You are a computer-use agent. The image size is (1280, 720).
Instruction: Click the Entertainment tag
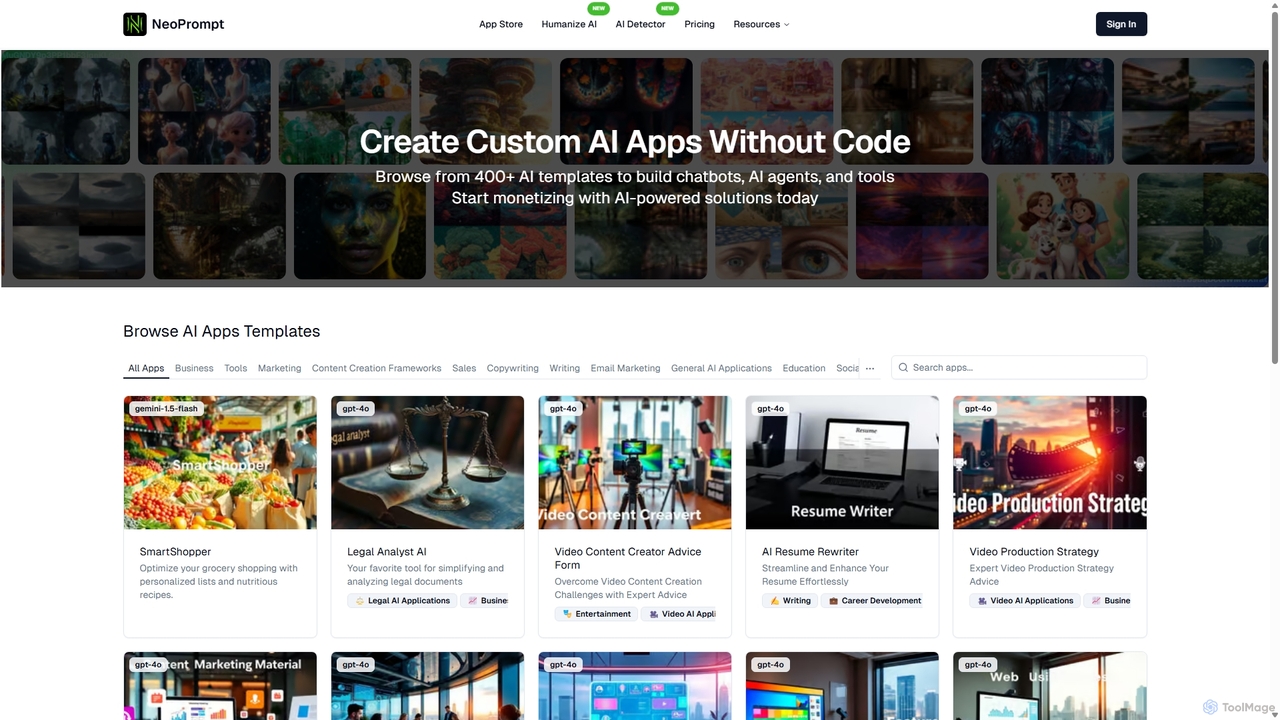coord(596,614)
